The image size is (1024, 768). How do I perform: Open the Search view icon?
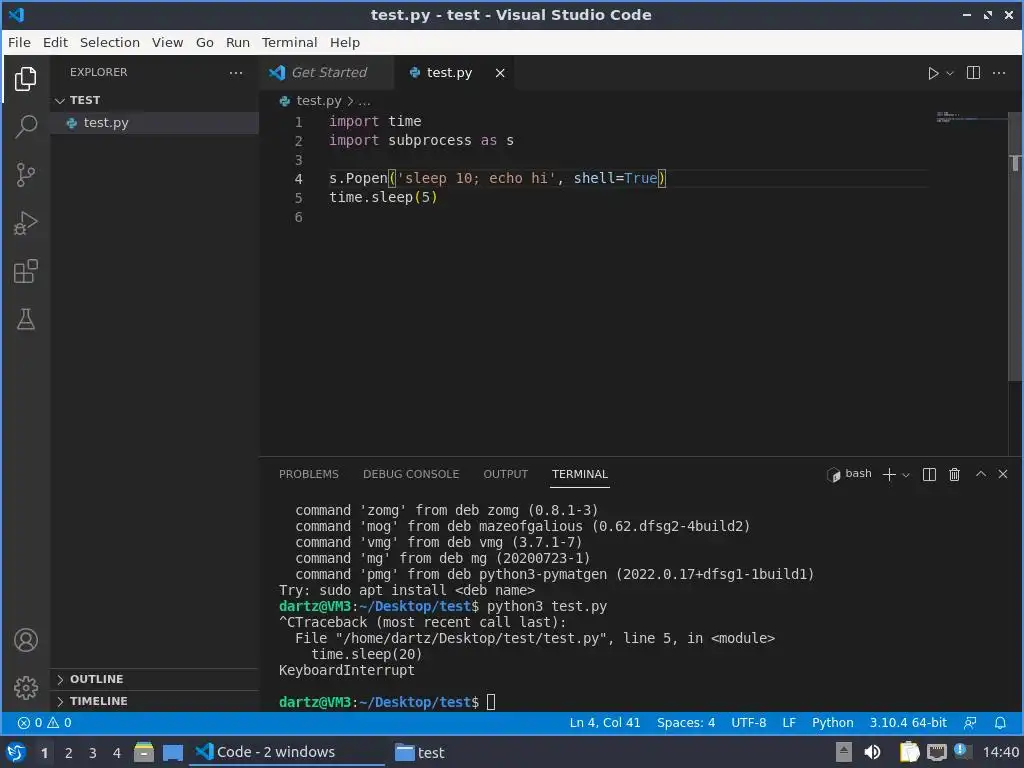point(25,126)
